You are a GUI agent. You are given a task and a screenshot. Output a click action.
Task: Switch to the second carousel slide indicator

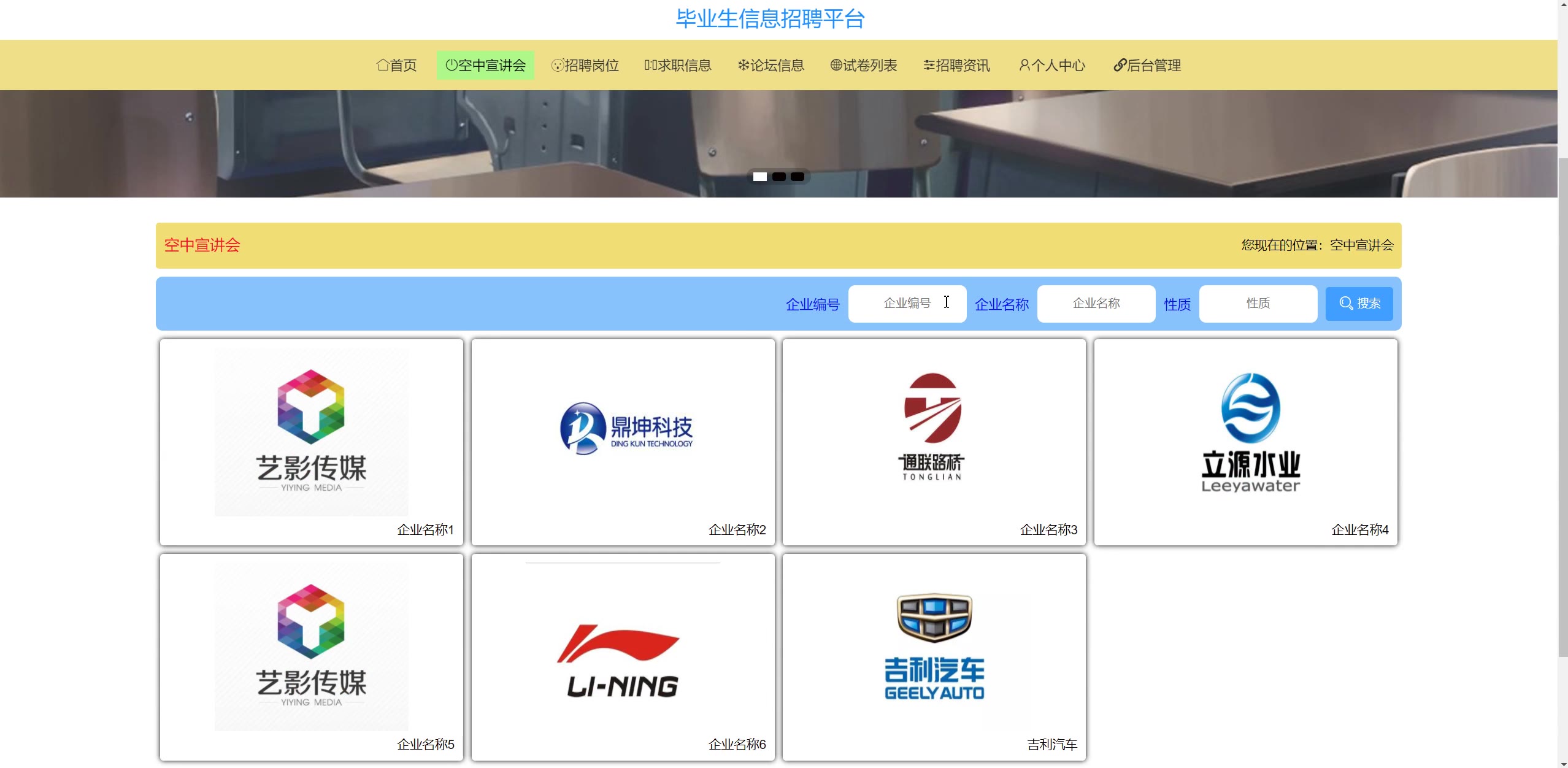pyautogui.click(x=778, y=177)
